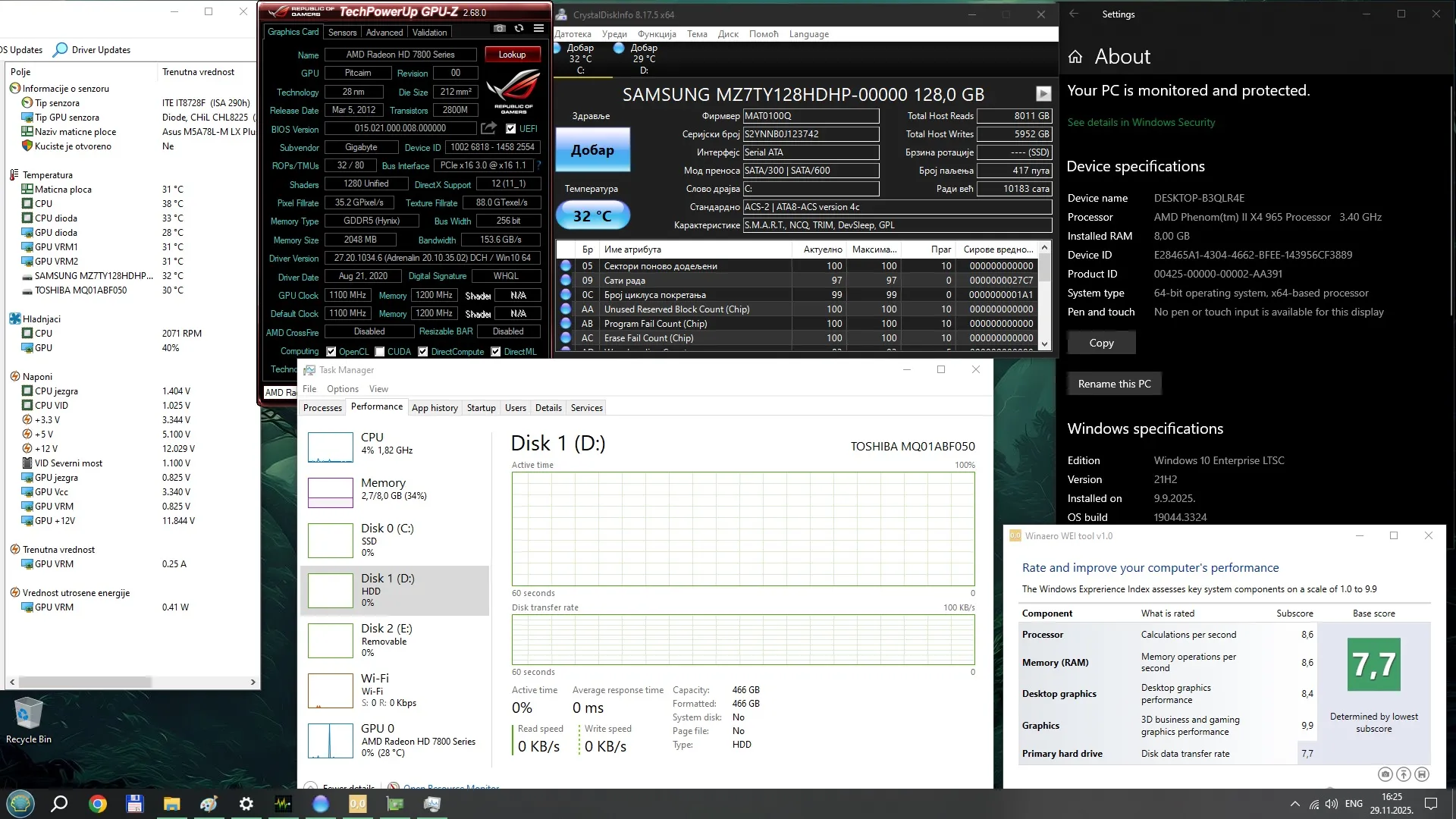This screenshot has width=1456, height=819.
Task: Click WEI tool save icon
Action: (x=1422, y=774)
